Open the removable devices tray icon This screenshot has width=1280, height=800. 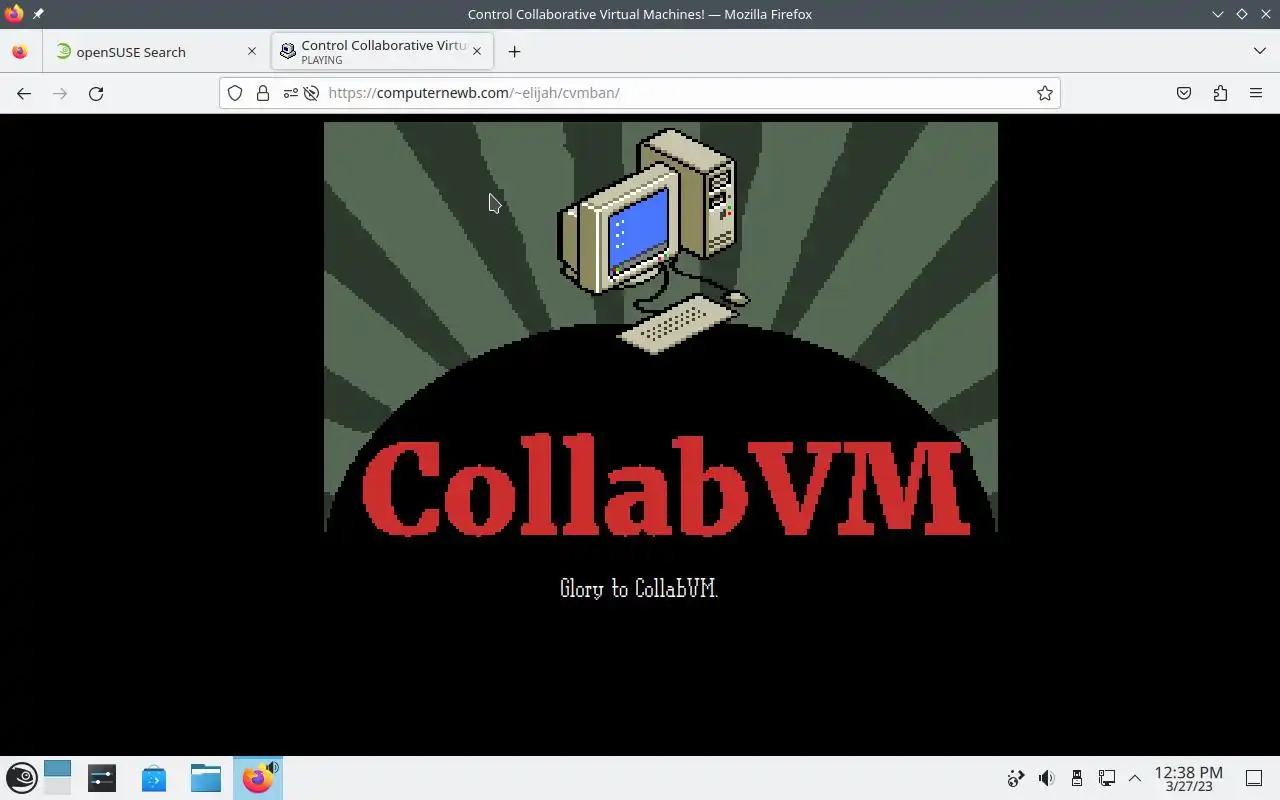coord(1076,778)
